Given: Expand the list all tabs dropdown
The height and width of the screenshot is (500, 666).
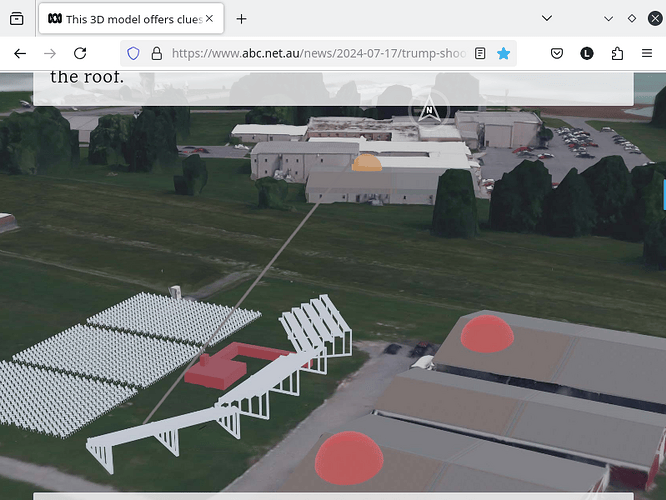Looking at the screenshot, I should pyautogui.click(x=547, y=19).
